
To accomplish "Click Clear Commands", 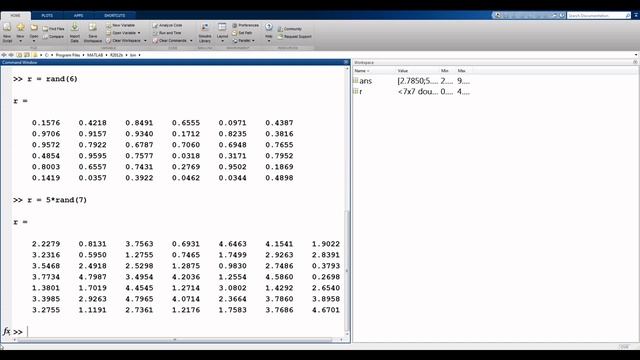I will tap(170, 41).
